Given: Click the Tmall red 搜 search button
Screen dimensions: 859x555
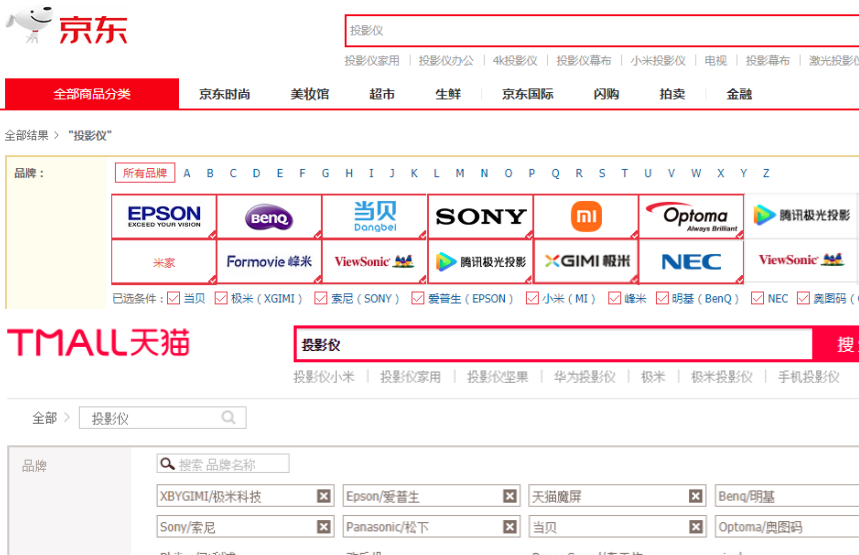Looking at the screenshot, I should coord(836,345).
